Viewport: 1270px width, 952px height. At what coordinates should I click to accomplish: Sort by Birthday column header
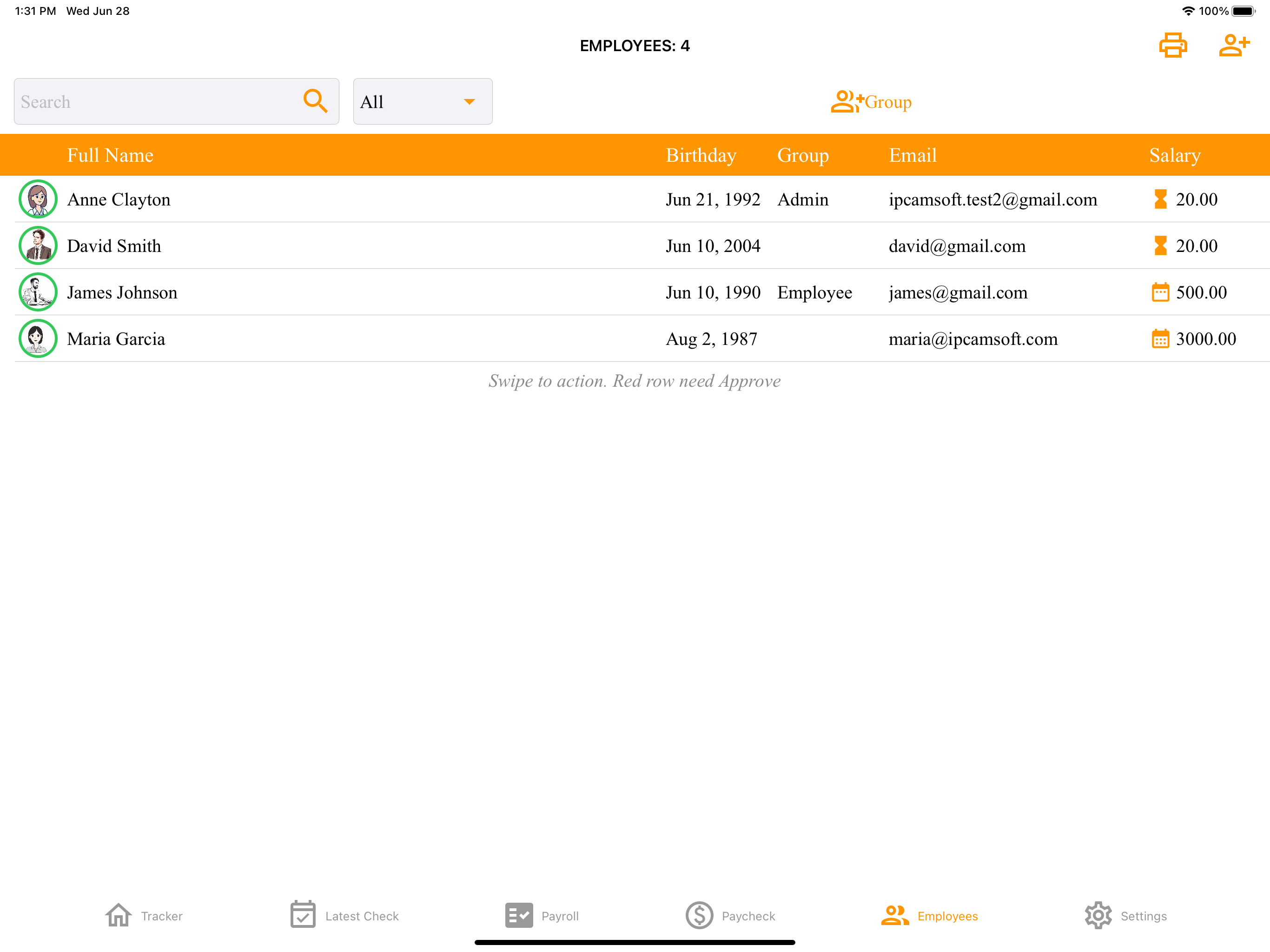point(701,155)
